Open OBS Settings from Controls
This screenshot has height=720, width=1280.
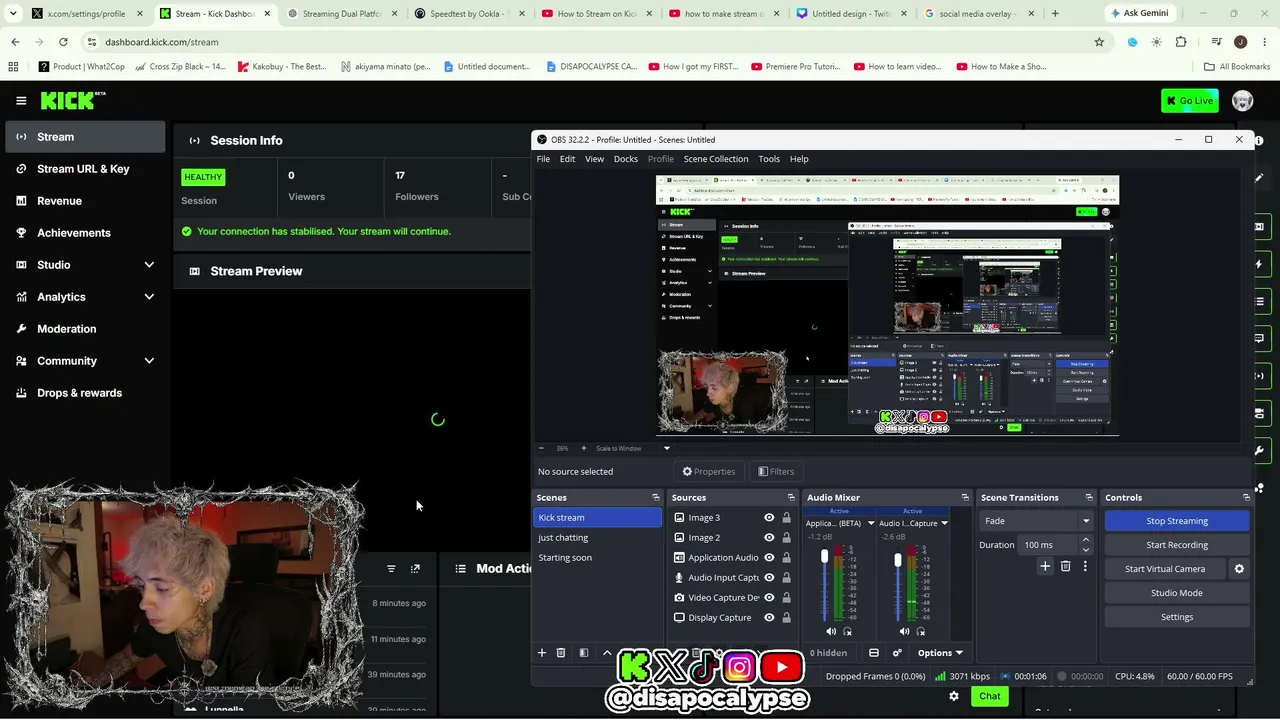[1177, 617]
